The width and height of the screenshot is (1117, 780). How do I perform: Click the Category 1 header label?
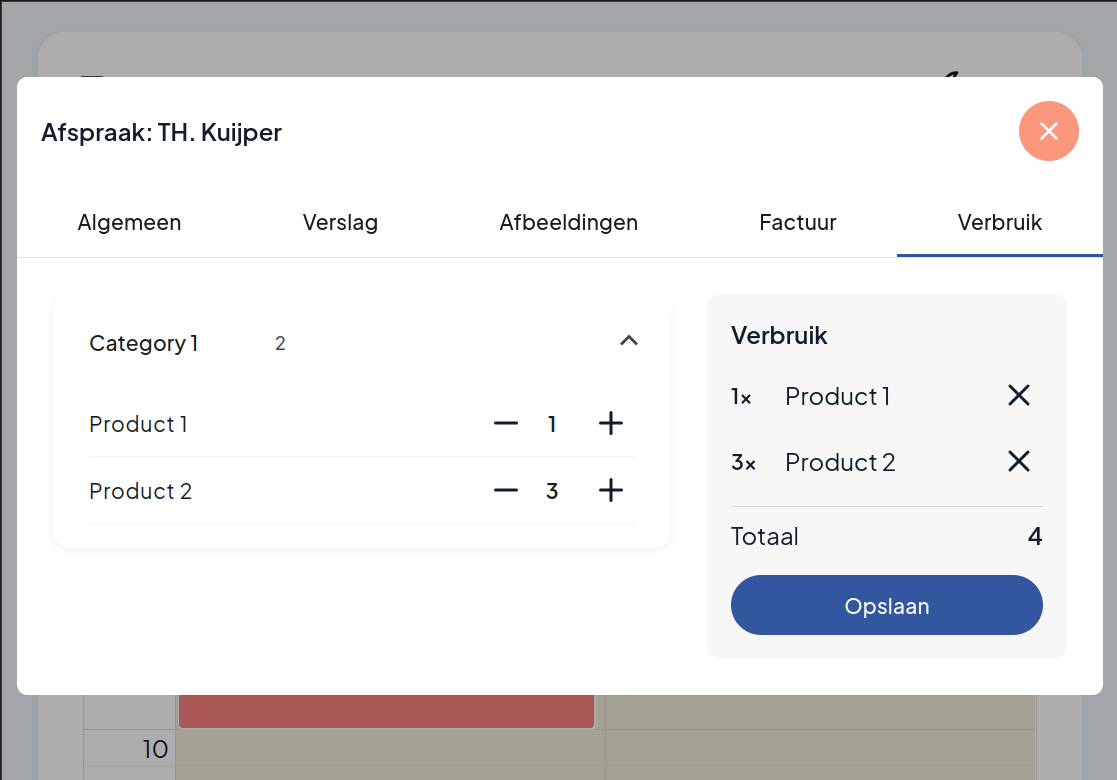[143, 343]
